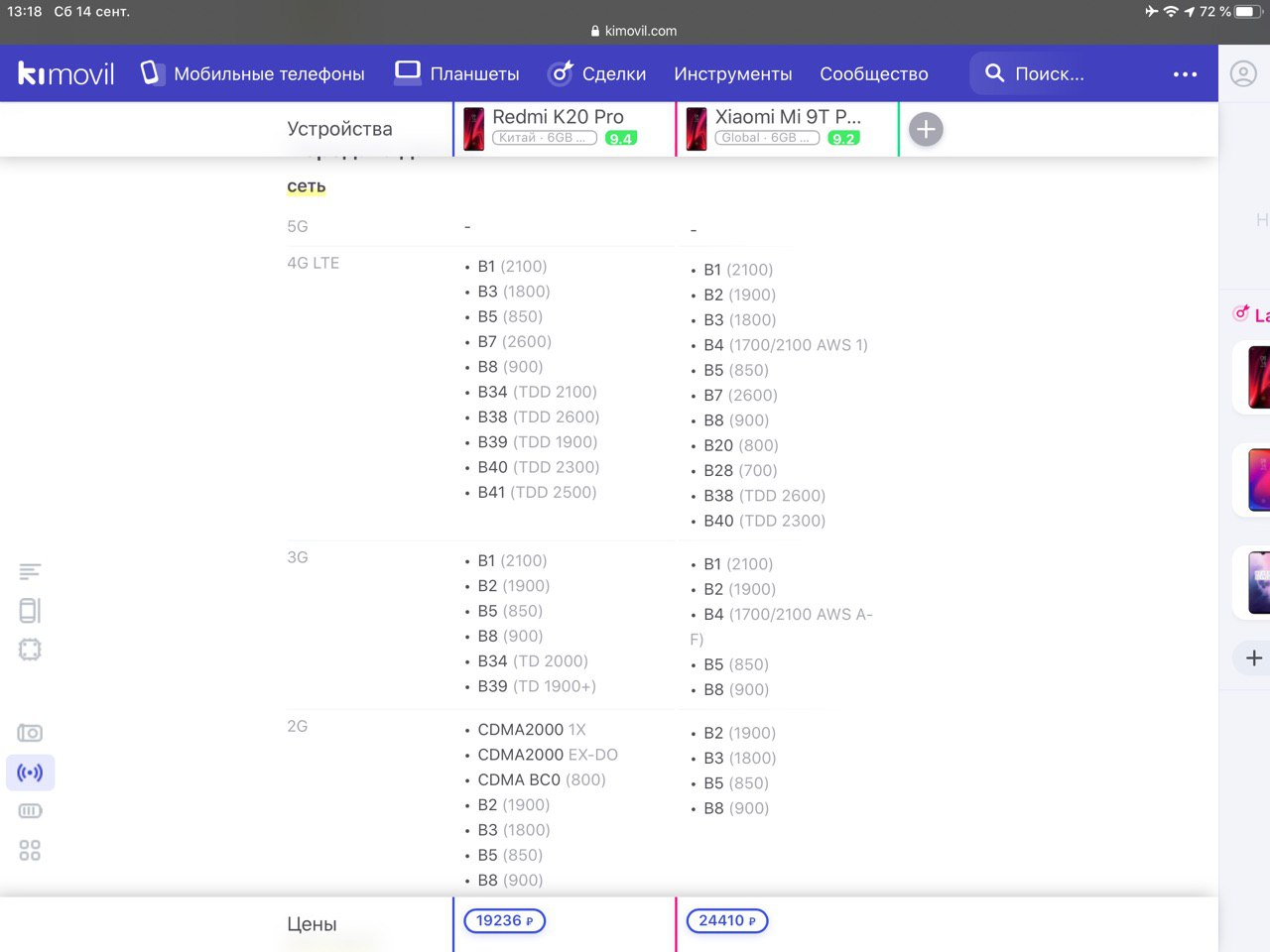This screenshot has width=1270, height=952.
Task: Click B39 (TD 1900+) entry
Action: tap(537, 686)
